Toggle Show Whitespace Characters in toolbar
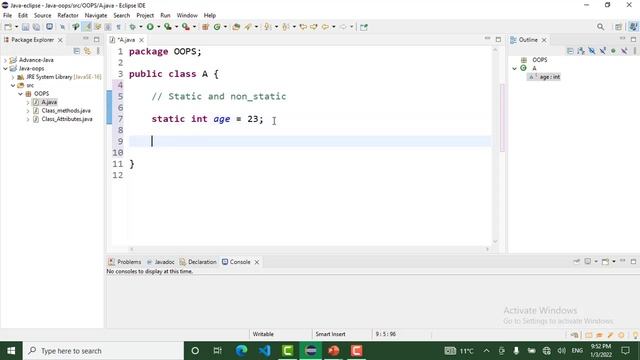The image size is (640, 360). point(118,27)
